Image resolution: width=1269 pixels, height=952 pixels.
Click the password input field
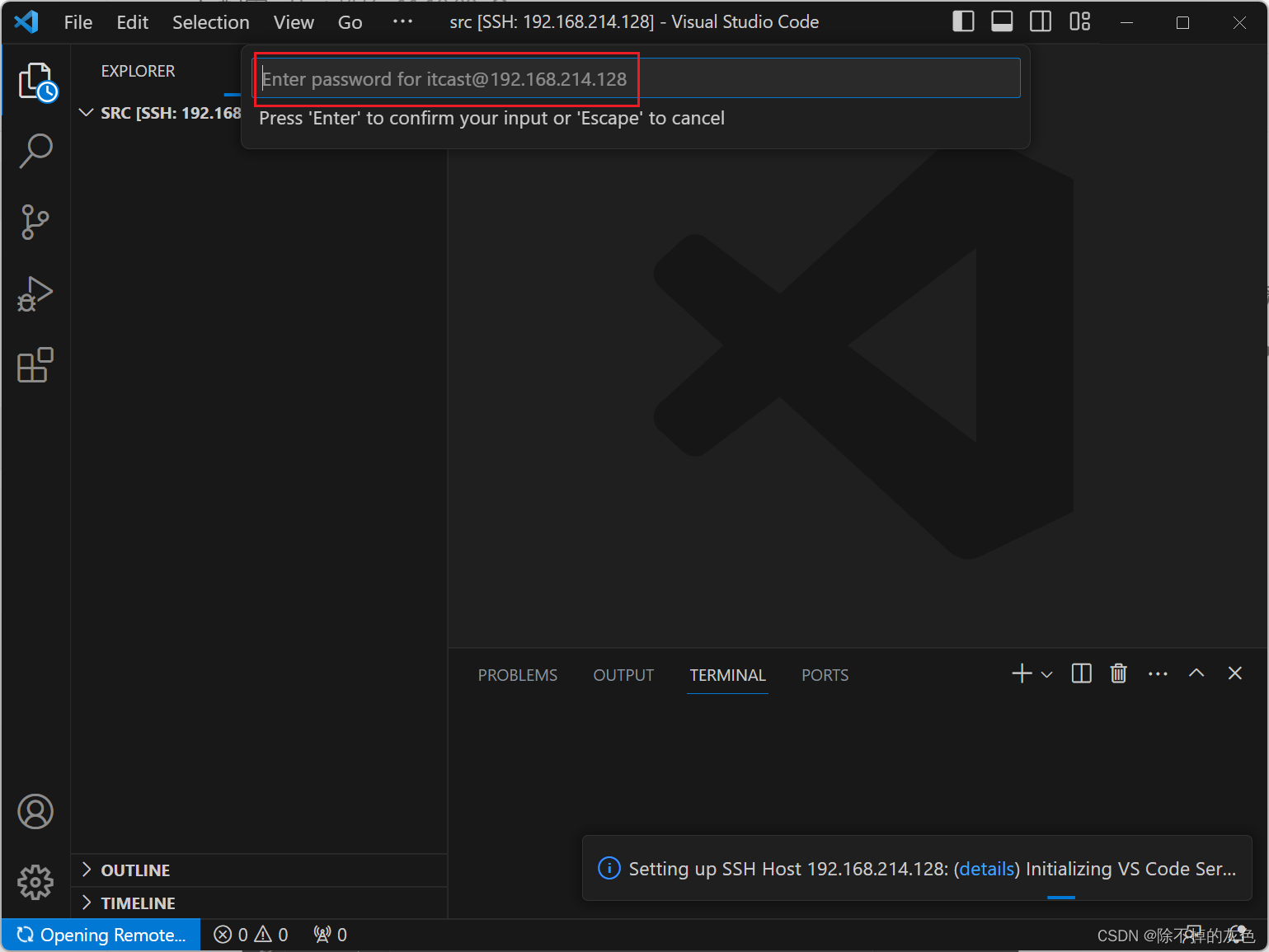tap(635, 78)
